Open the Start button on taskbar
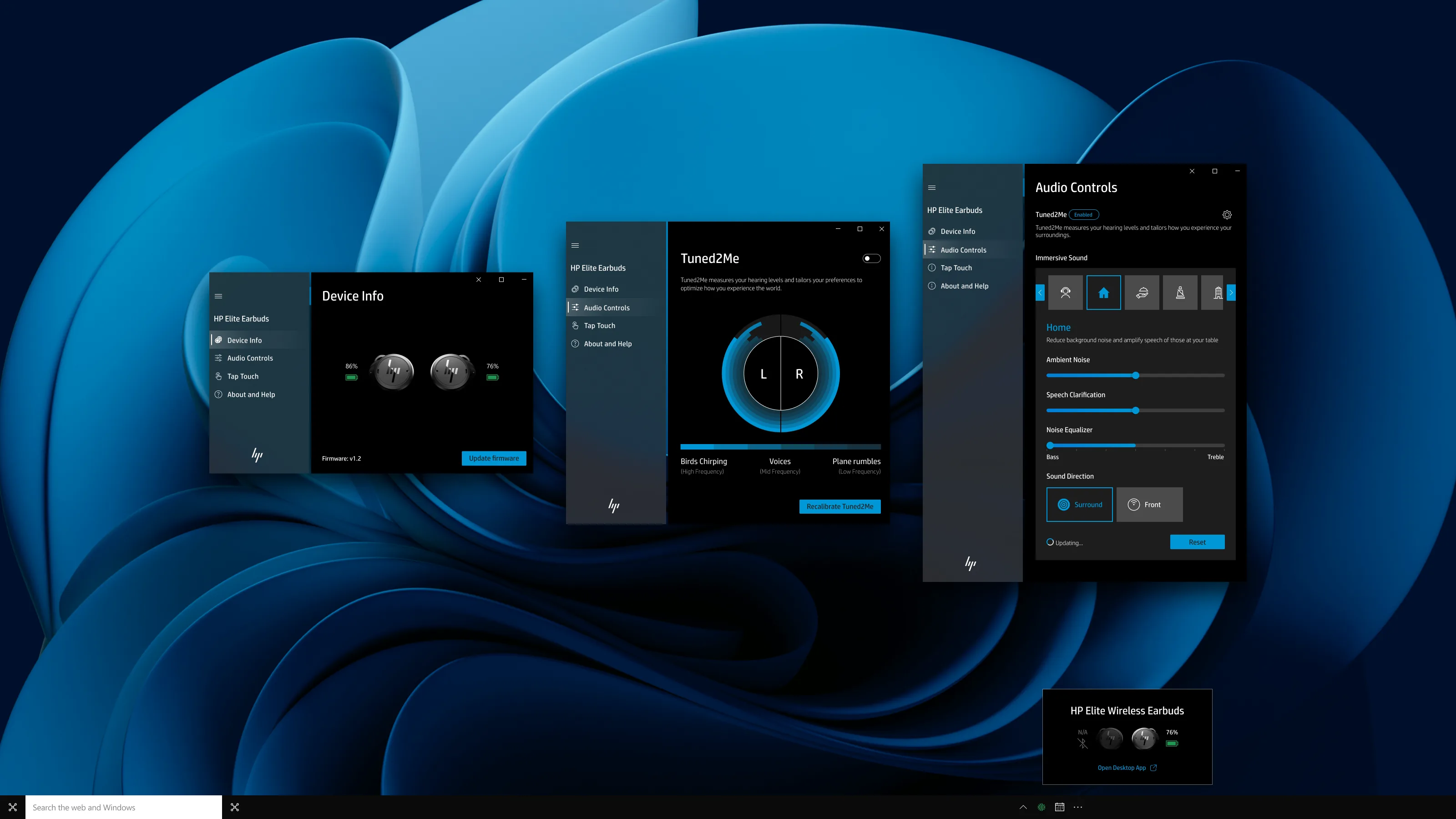This screenshot has width=1456, height=819. [12, 807]
